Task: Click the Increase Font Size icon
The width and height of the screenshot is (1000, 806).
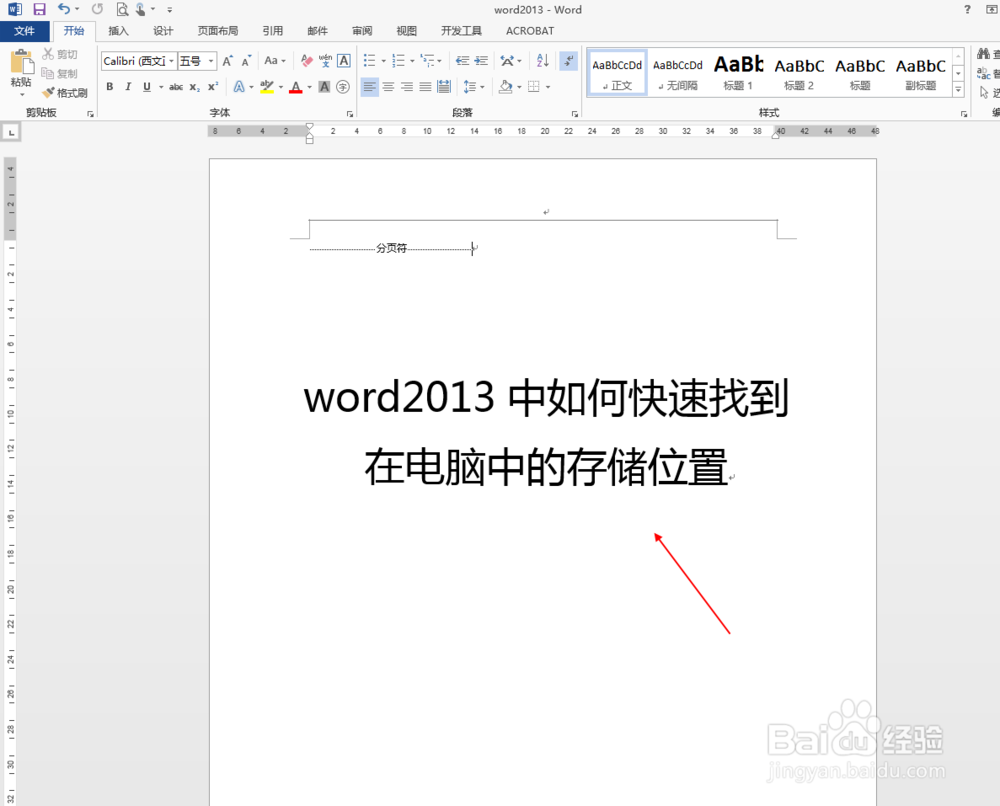Action: tap(227, 60)
